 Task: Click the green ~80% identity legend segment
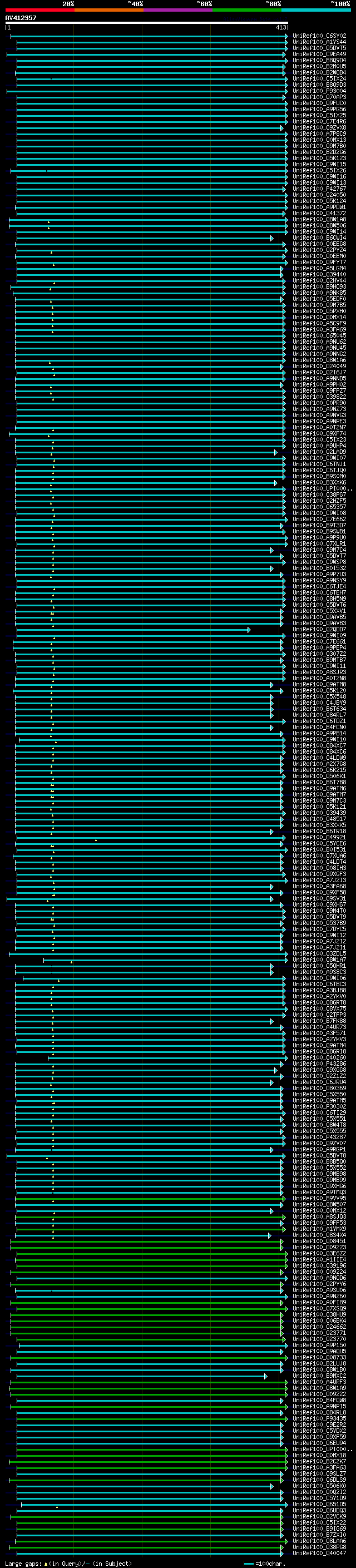pos(247,10)
